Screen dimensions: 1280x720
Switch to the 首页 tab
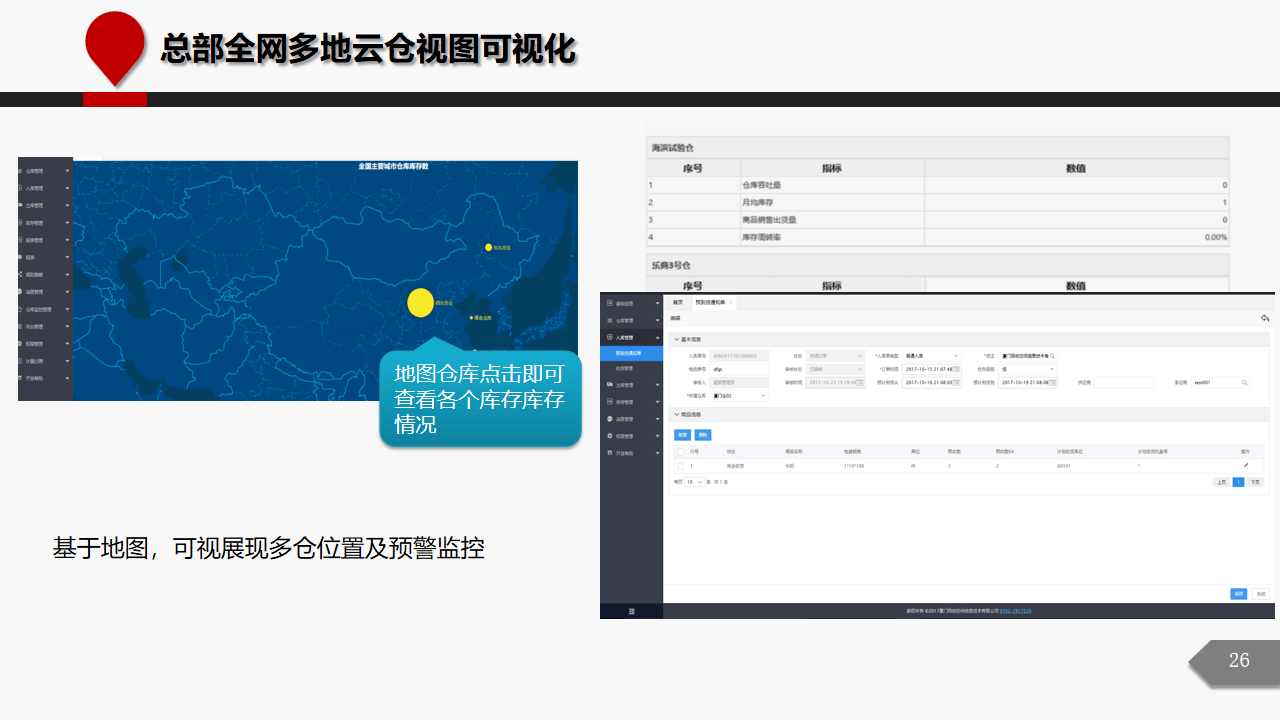click(678, 302)
